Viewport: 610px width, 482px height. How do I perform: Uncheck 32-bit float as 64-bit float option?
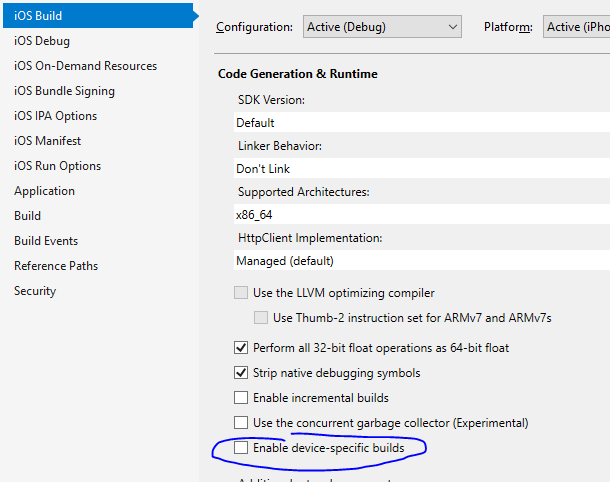point(241,347)
